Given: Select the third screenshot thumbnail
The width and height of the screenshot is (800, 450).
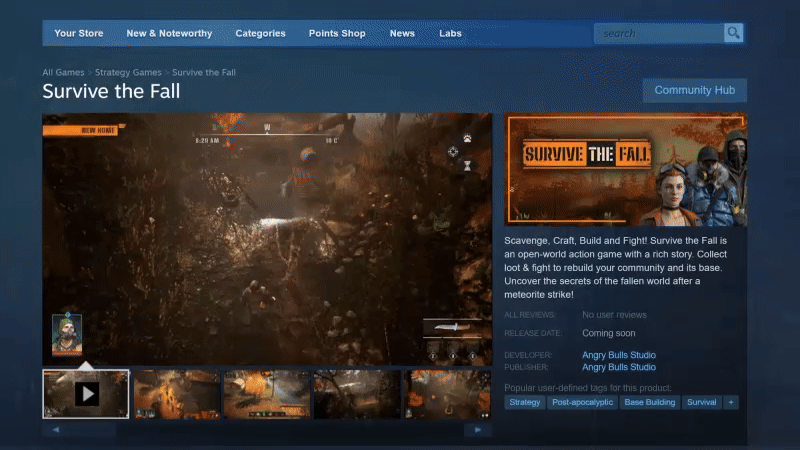Looking at the screenshot, I should (x=266, y=394).
